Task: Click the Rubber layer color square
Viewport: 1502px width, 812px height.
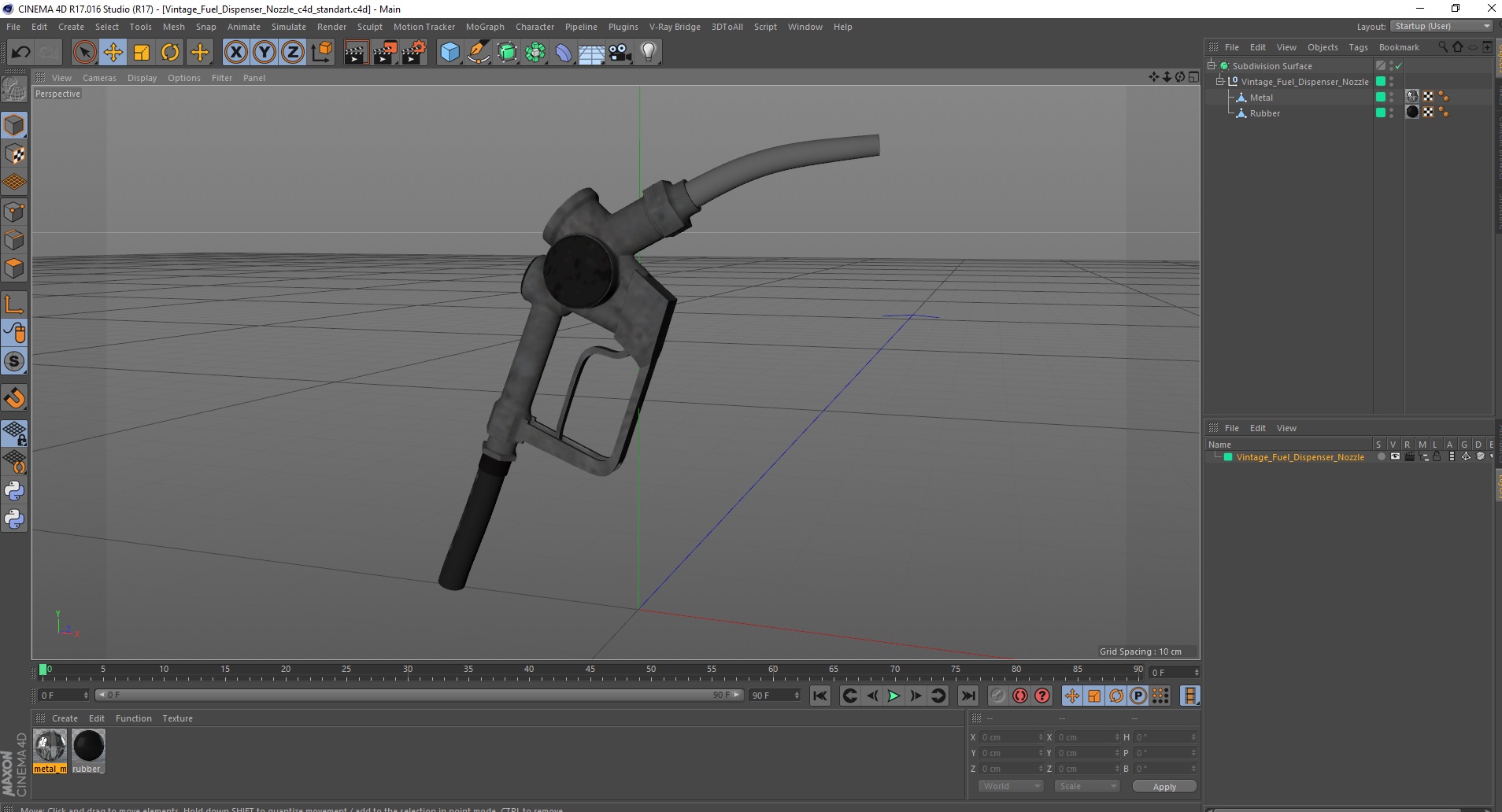Action: point(1381,113)
